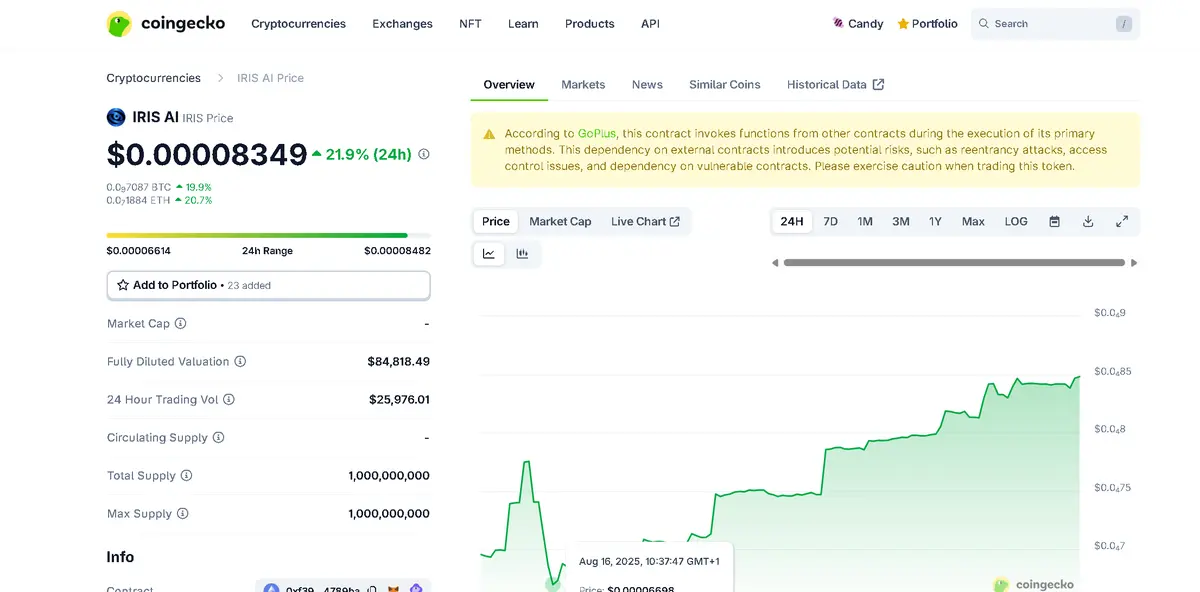Screen dimensions: 1200x592
Task: Switch to the Overview tab
Action: coord(509,84)
